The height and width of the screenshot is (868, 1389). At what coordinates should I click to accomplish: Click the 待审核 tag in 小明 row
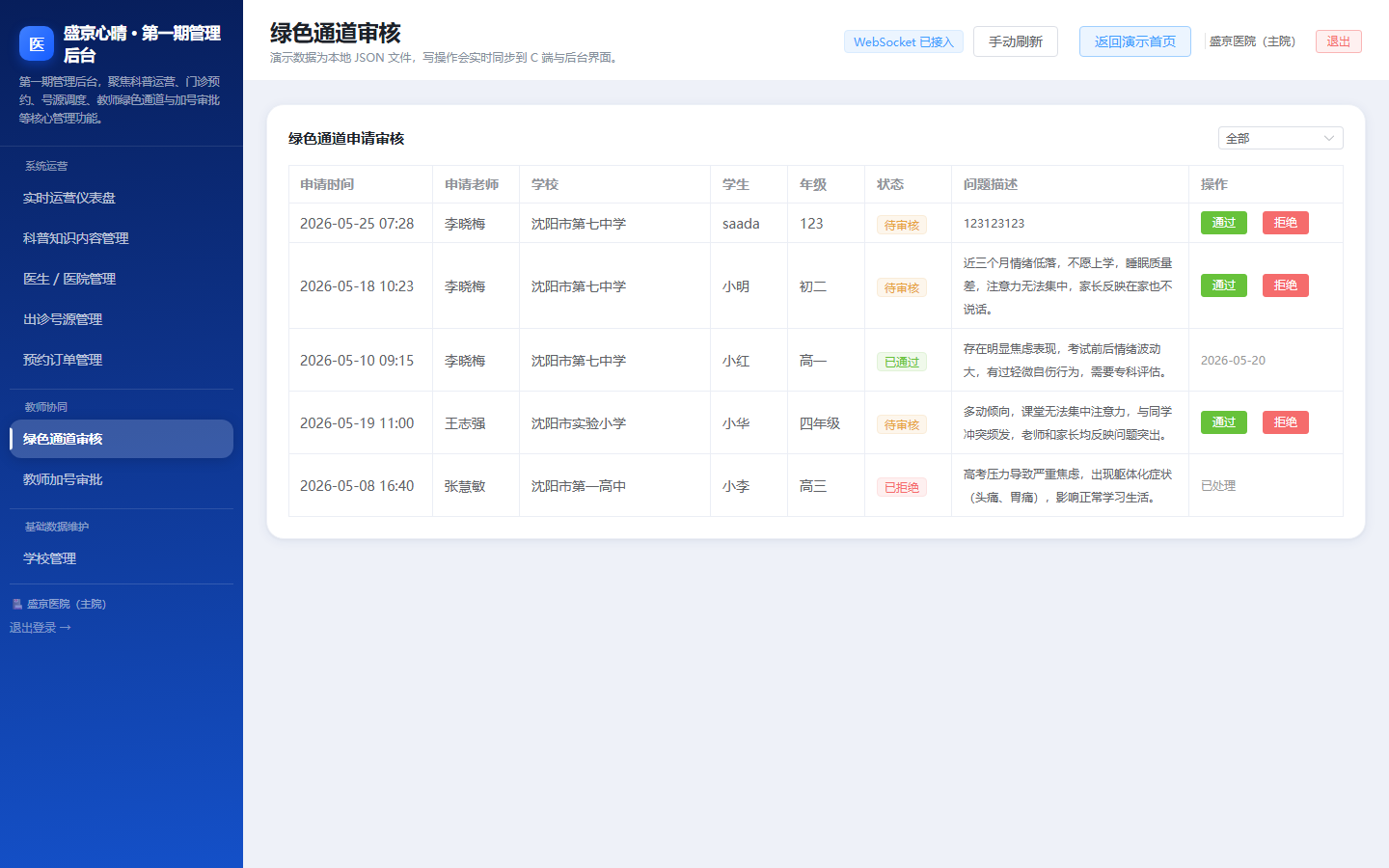click(902, 287)
